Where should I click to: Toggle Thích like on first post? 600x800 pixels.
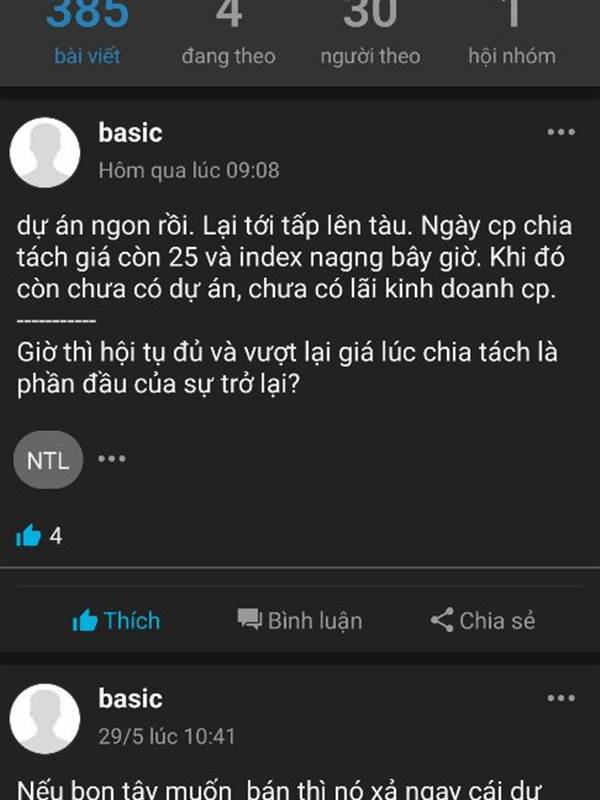tap(116, 620)
